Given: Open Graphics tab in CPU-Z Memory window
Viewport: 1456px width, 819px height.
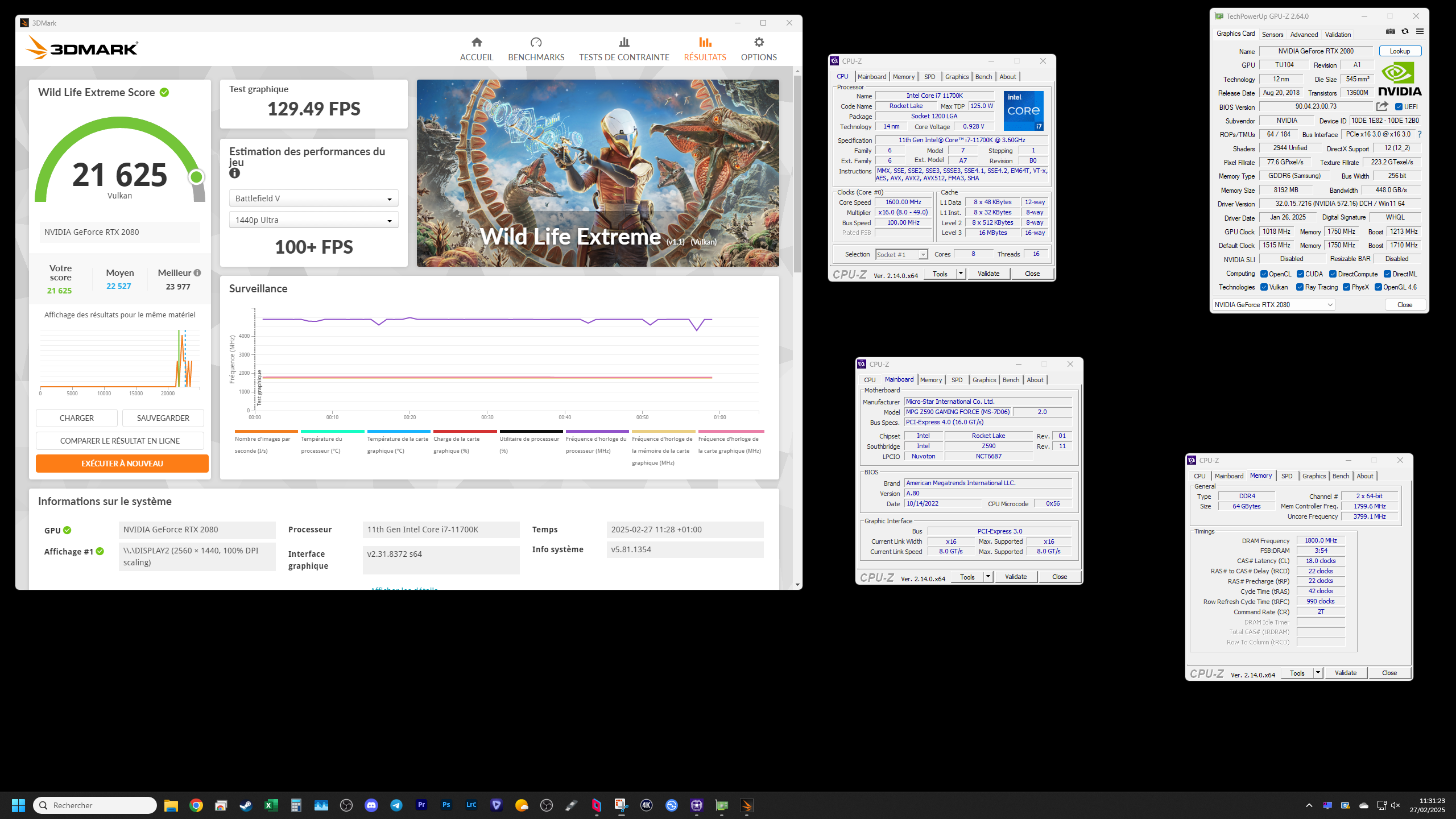Looking at the screenshot, I should [x=1314, y=476].
